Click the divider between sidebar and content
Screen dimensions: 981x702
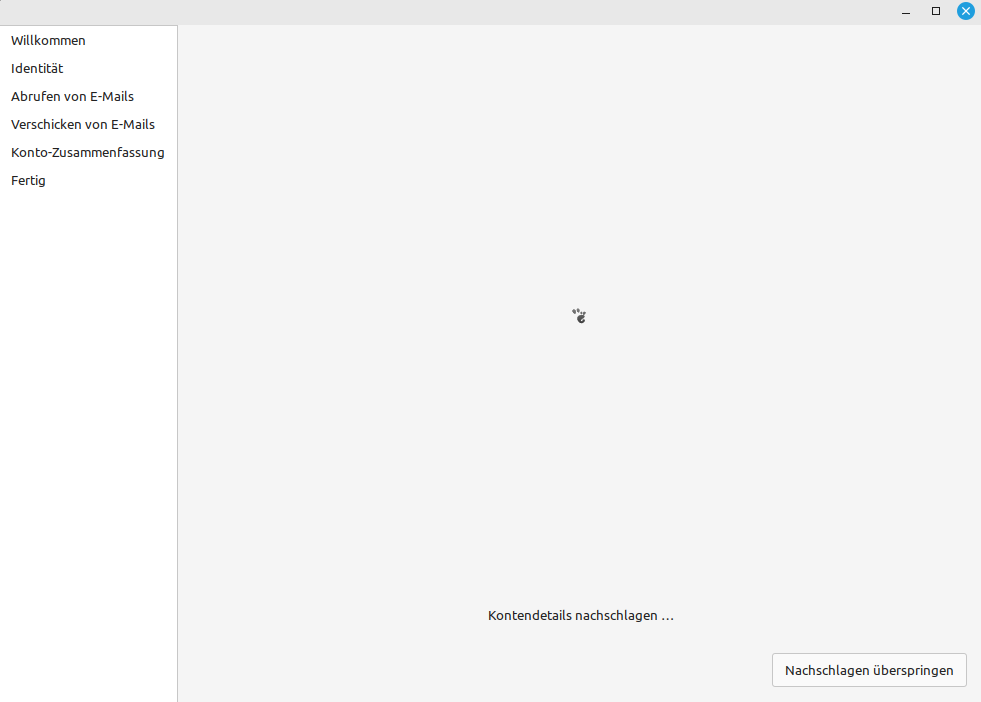click(x=178, y=400)
